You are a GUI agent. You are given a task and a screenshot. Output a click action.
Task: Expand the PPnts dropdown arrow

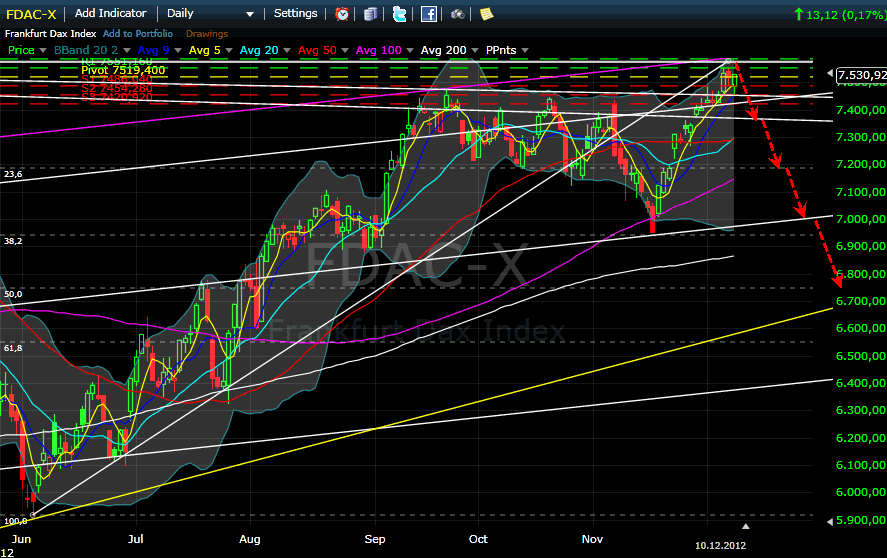525,50
